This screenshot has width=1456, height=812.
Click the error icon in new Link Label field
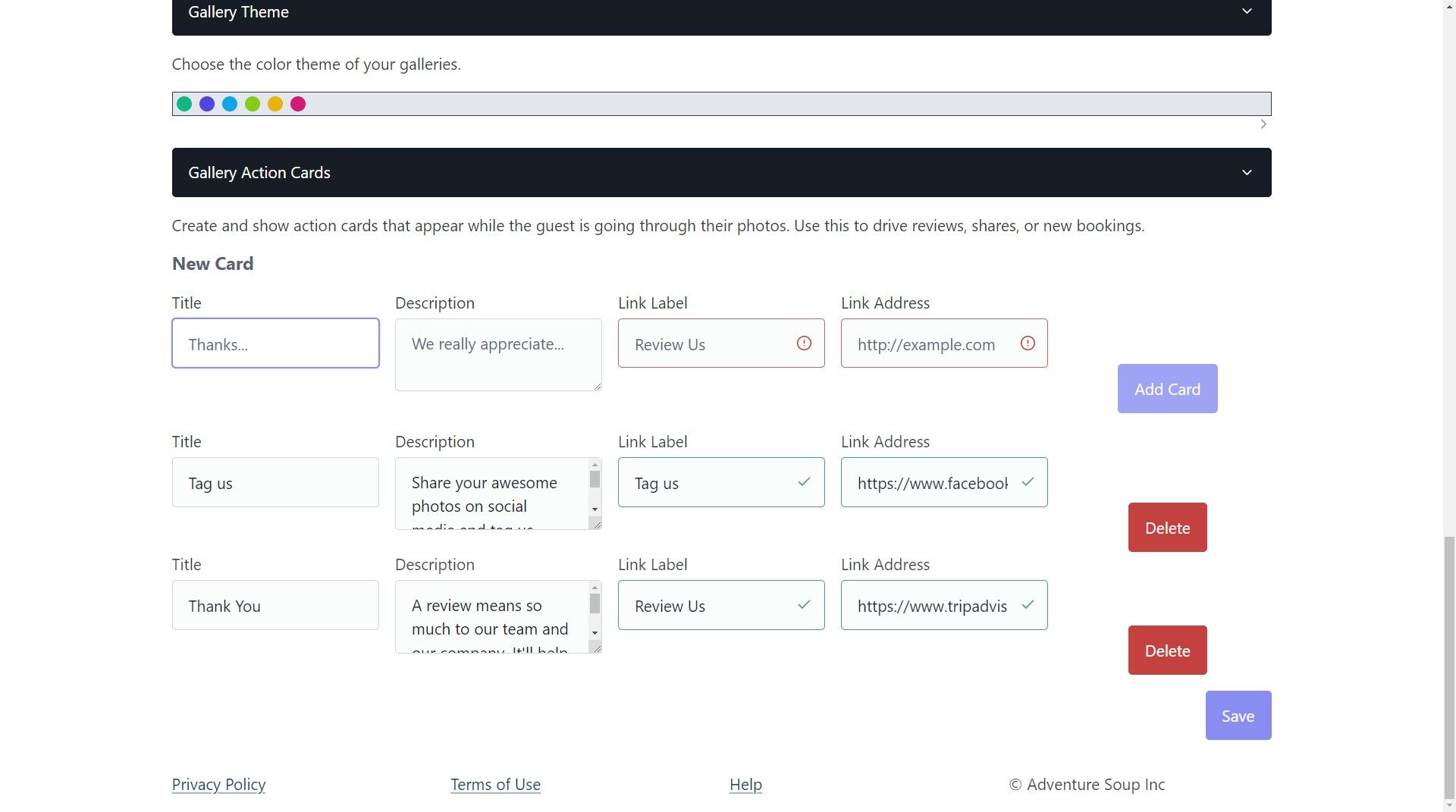point(804,343)
